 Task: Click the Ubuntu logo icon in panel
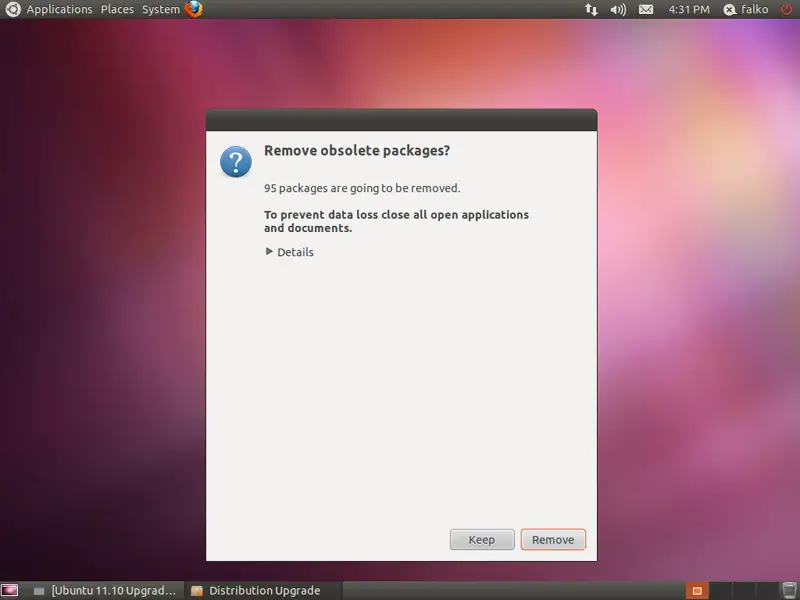[13, 9]
